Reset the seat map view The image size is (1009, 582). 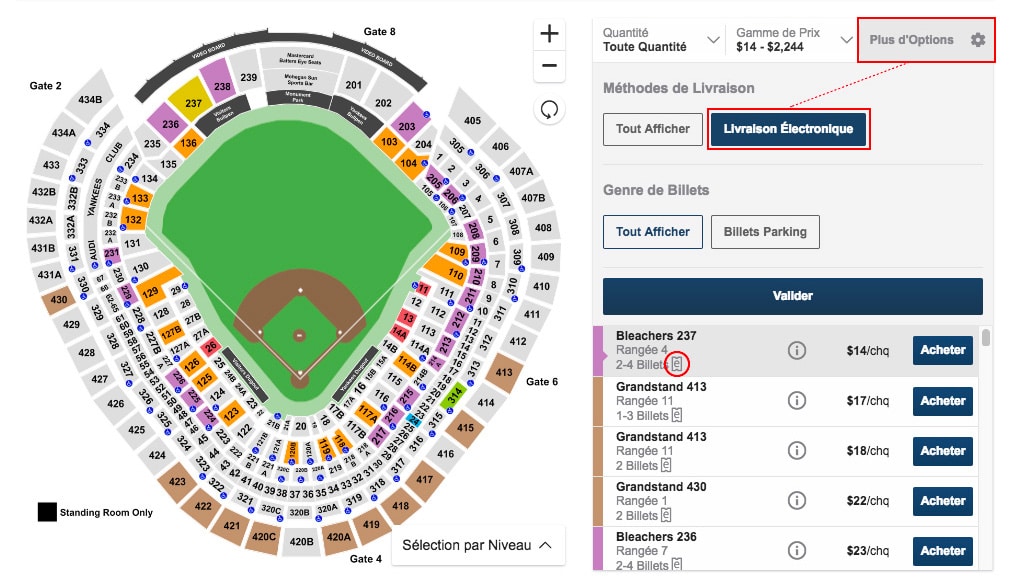549,110
